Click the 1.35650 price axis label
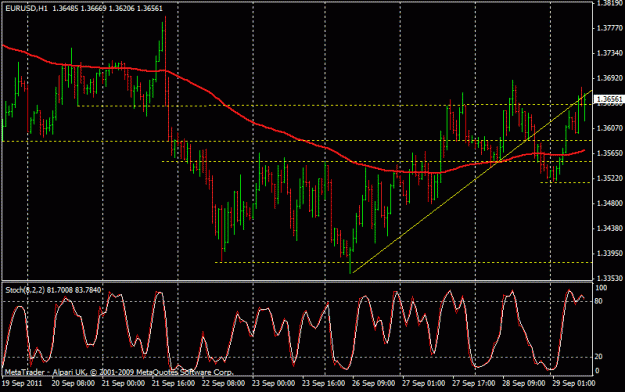The image size is (625, 392). coord(609,153)
